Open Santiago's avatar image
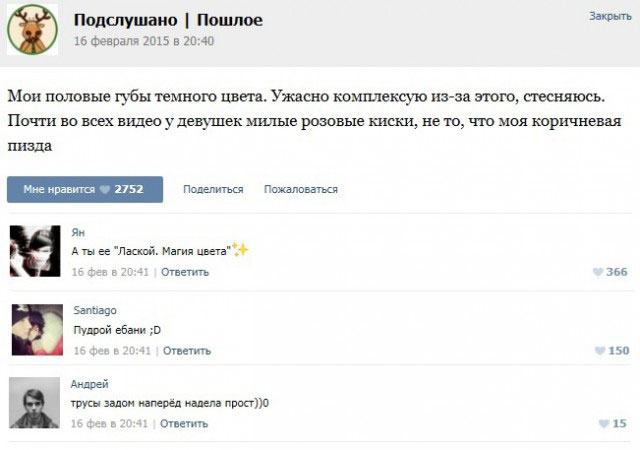This screenshot has height=450, width=640. click(35, 330)
